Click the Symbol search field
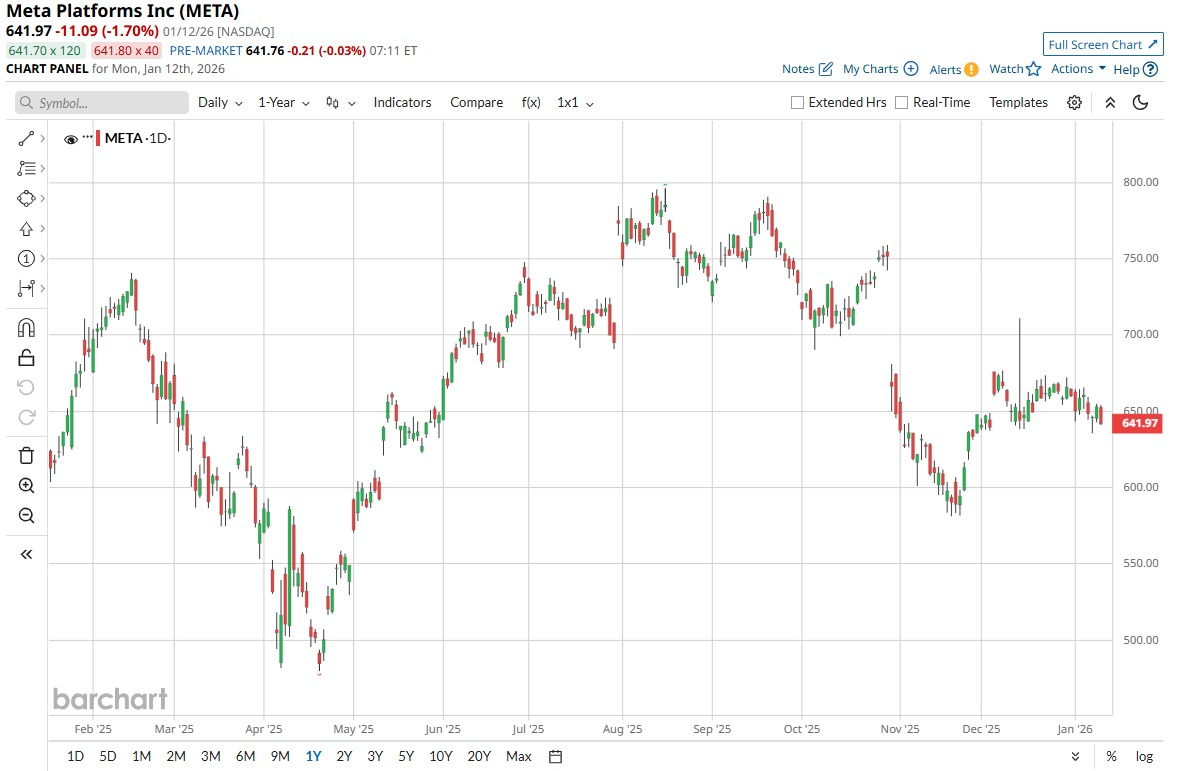The height and width of the screenshot is (771, 1191). [x=102, y=103]
